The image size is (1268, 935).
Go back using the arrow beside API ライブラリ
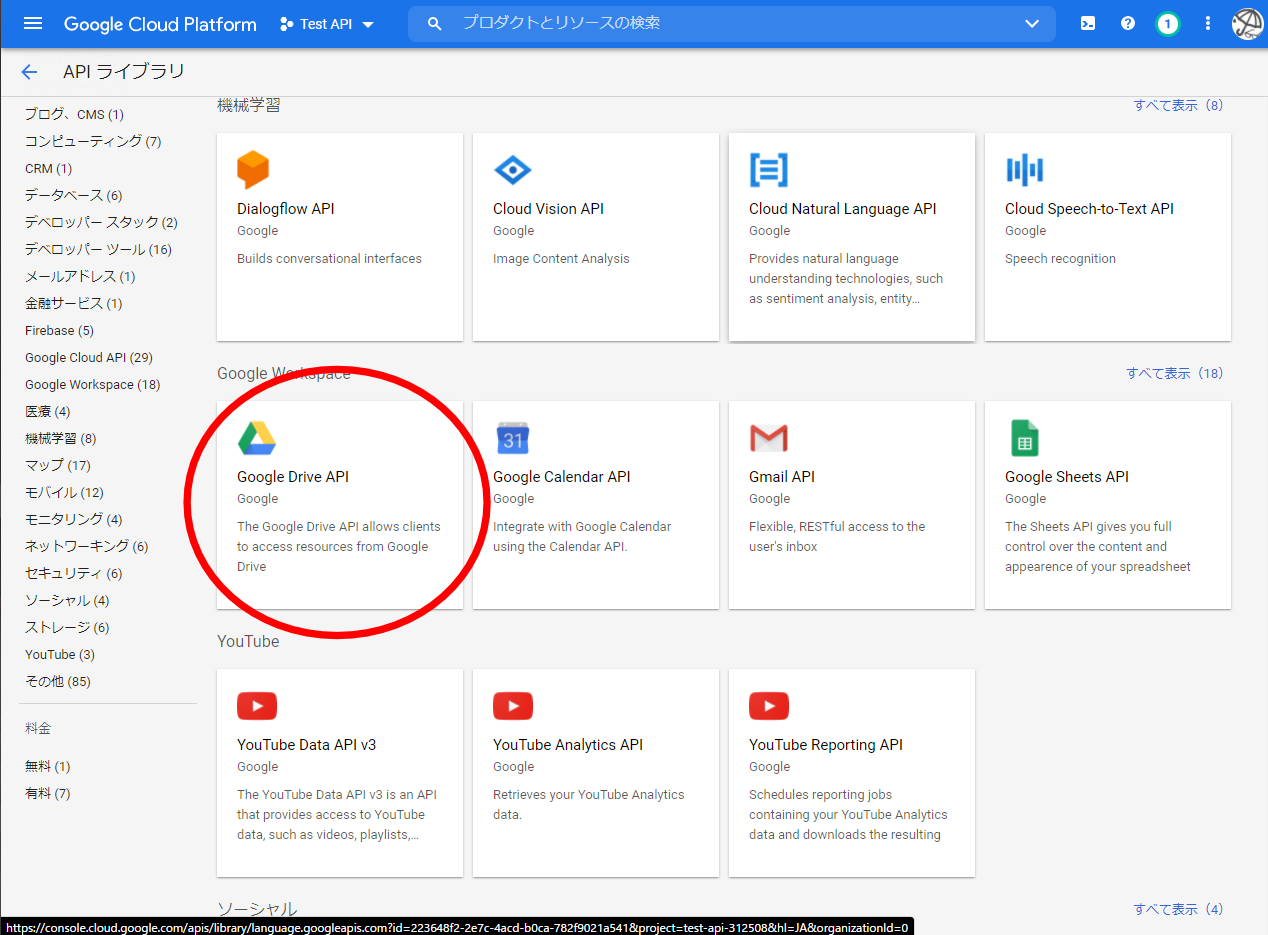pyautogui.click(x=29, y=72)
